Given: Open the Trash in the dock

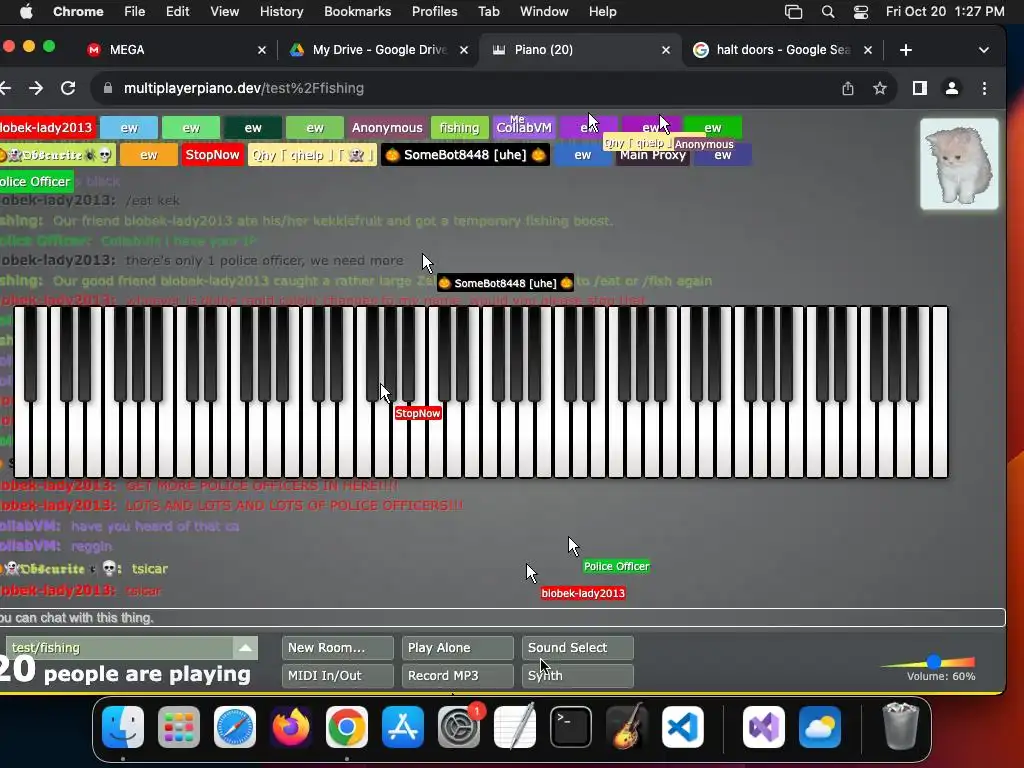Looking at the screenshot, I should coord(901,727).
